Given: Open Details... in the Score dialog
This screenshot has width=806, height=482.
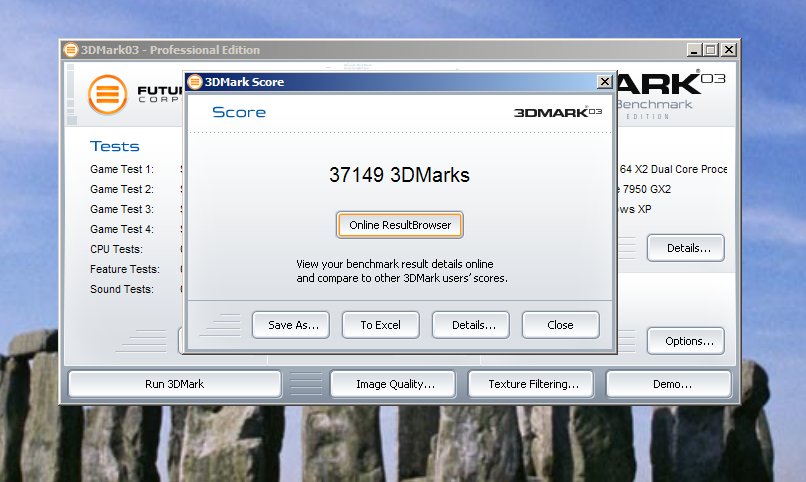Looking at the screenshot, I should [470, 325].
